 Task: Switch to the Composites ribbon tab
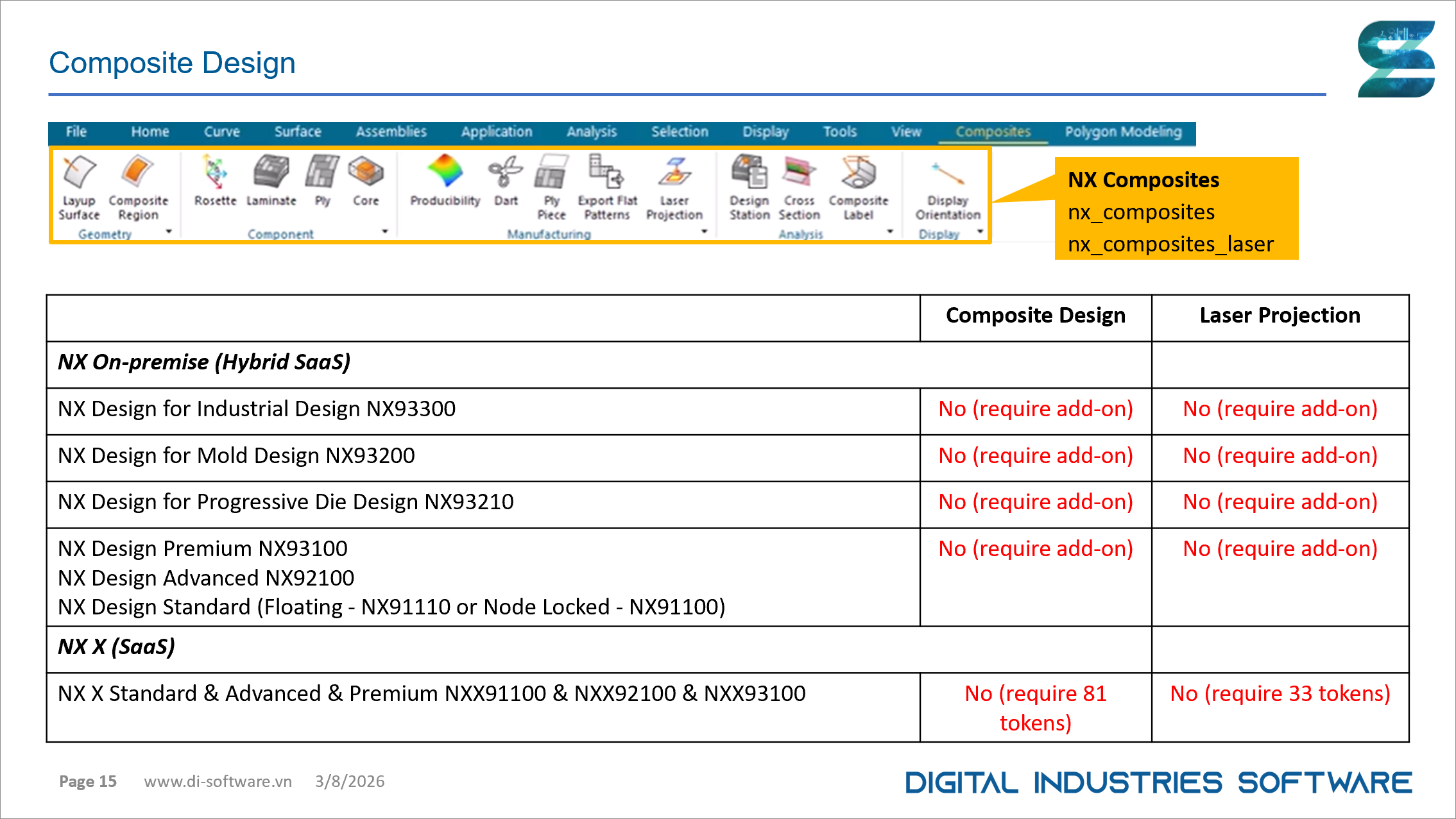993,132
